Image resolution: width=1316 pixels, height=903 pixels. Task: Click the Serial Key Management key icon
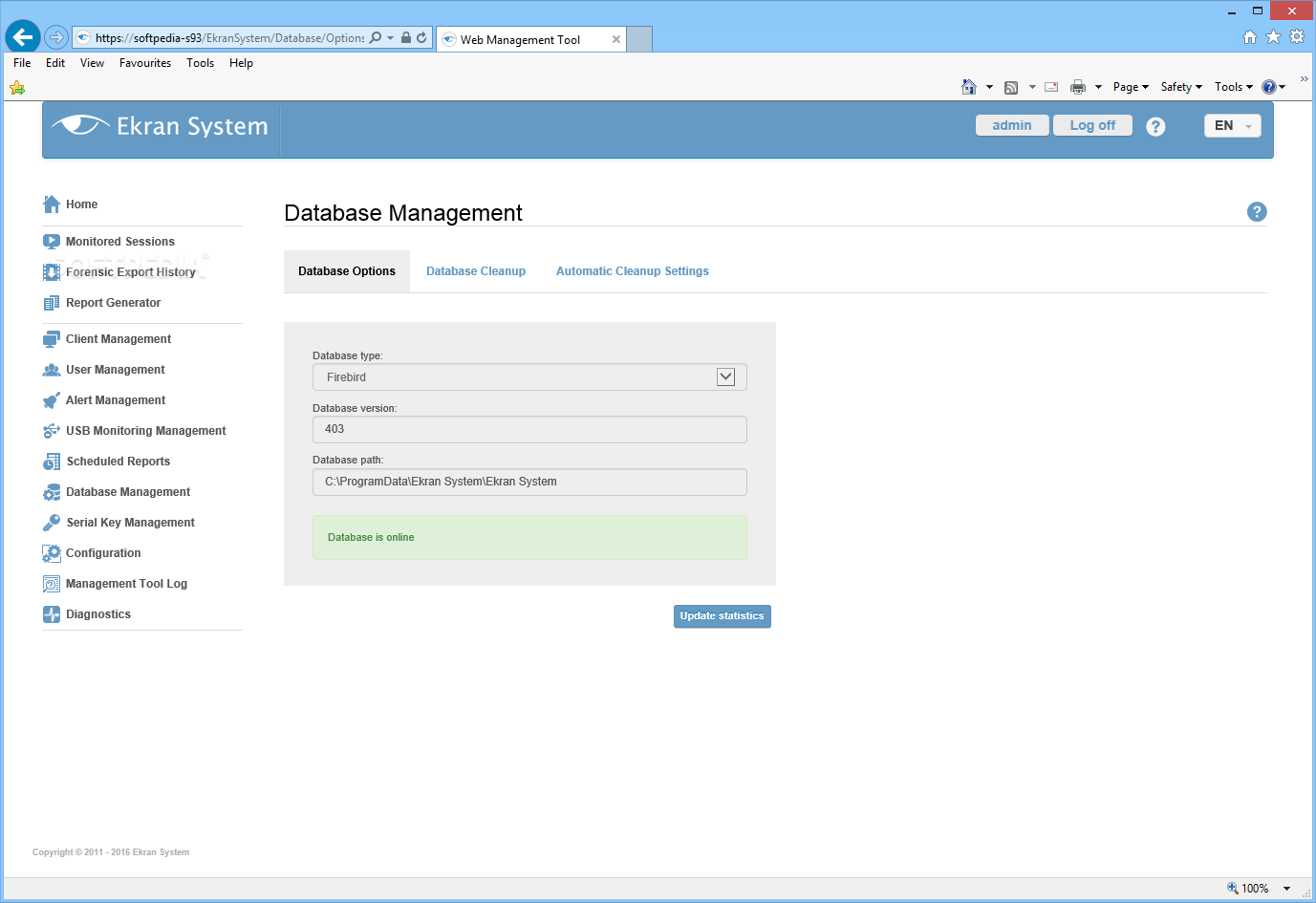coord(52,523)
